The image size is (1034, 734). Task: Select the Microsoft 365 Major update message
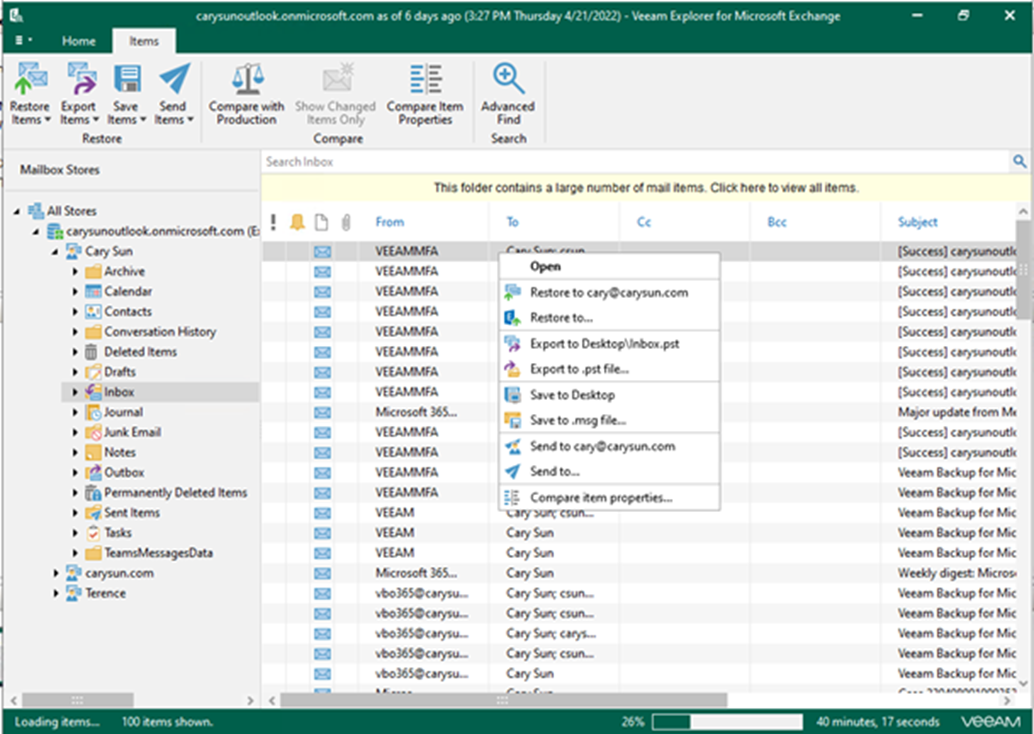click(639, 412)
